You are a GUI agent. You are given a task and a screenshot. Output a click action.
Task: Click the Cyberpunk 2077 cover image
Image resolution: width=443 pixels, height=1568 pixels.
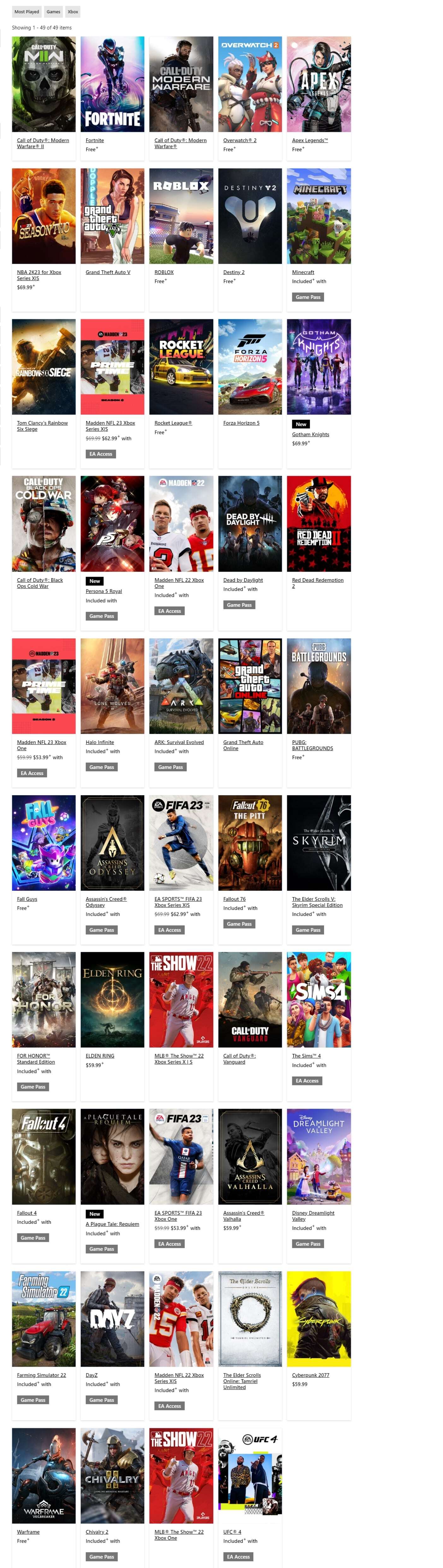(319, 1318)
